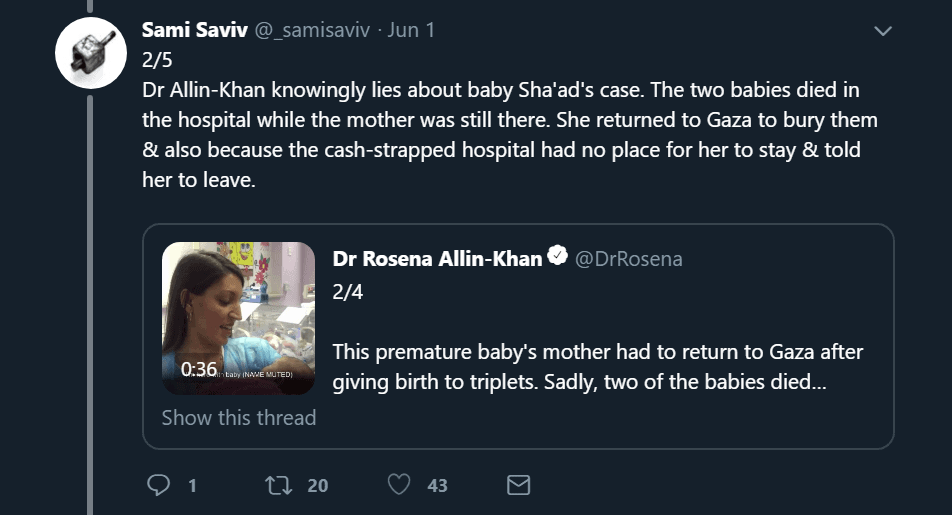Open the @DrRosena handle
952x515 pixels.
pos(629,258)
